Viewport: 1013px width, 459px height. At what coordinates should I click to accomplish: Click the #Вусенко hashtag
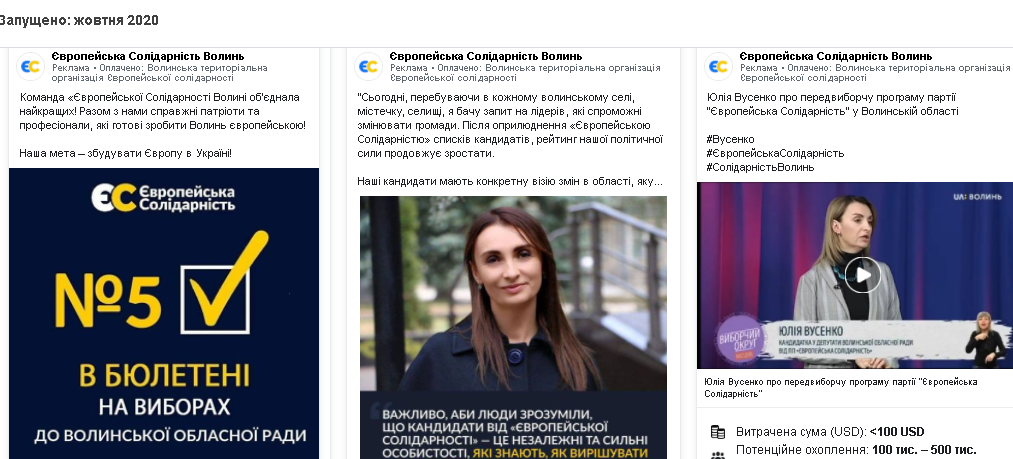coord(730,139)
